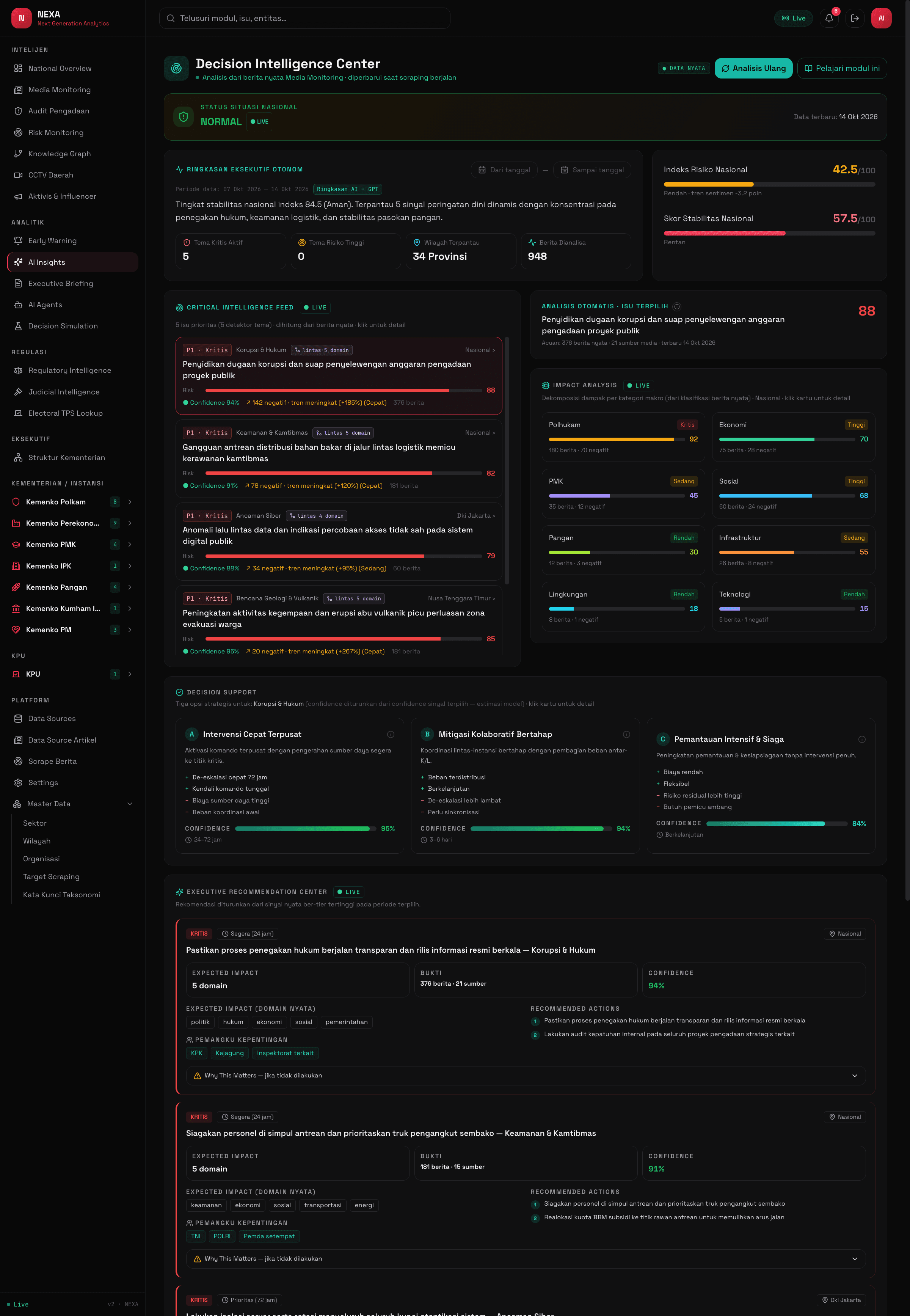
Task: Click Pelajari modul ini button
Action: tap(842, 68)
